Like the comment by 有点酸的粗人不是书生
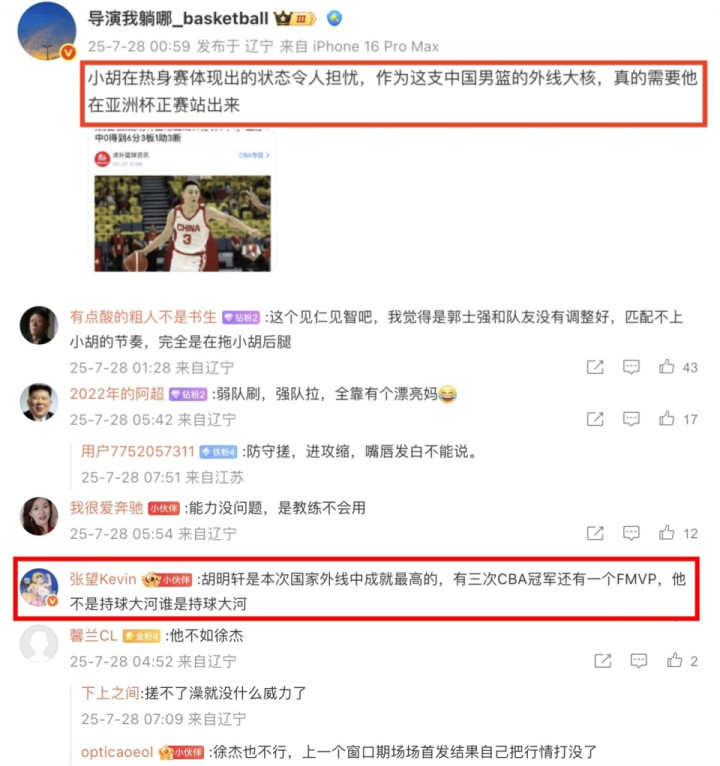The image size is (720, 766). pos(667,366)
